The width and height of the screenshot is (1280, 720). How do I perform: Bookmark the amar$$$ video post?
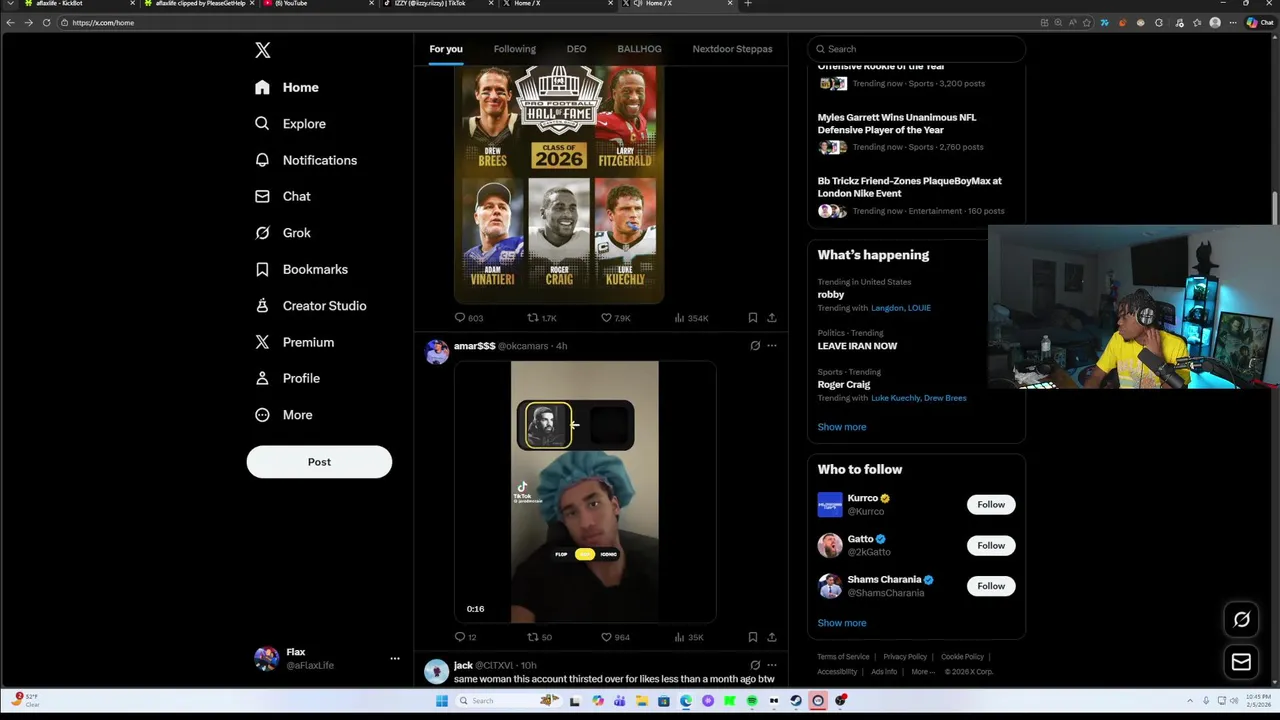[x=753, y=637]
